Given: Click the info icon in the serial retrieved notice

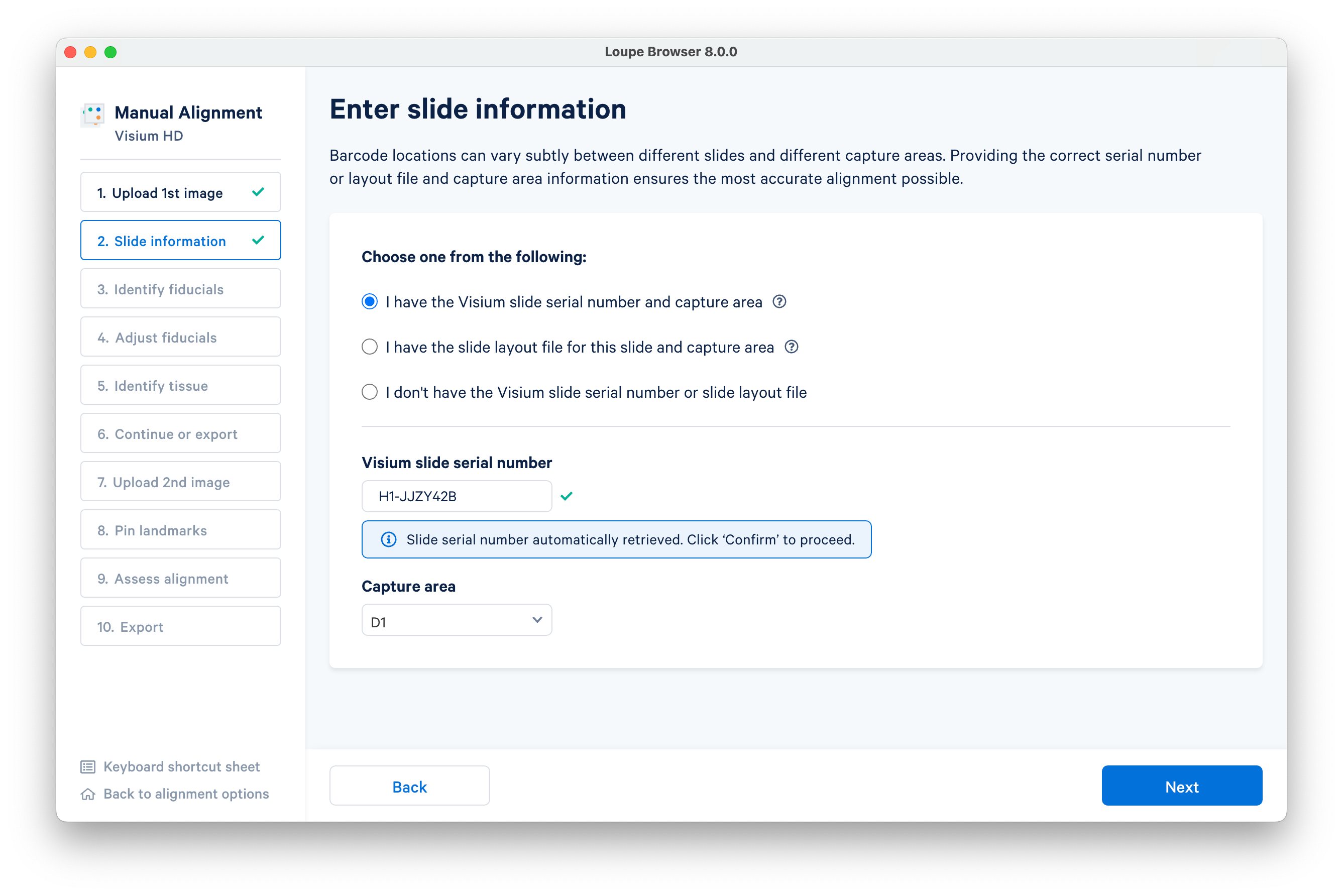Looking at the screenshot, I should pyautogui.click(x=389, y=539).
